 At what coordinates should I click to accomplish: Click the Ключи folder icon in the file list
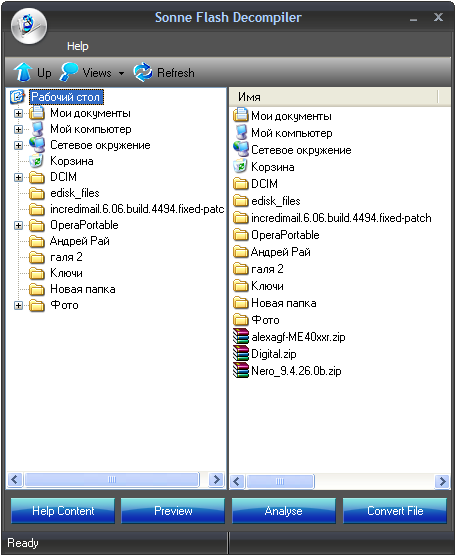(x=241, y=286)
